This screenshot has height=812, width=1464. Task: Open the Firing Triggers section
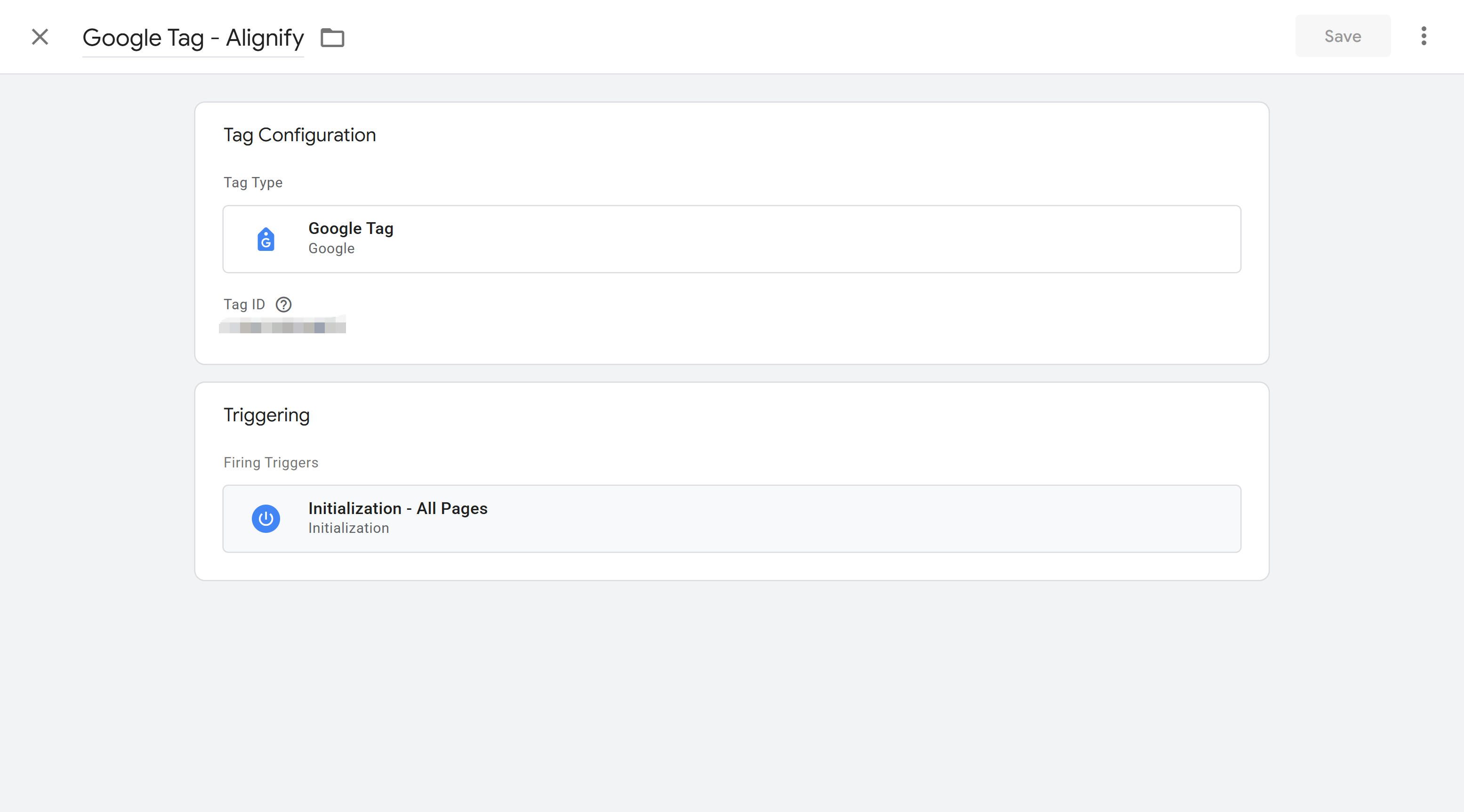point(271,463)
